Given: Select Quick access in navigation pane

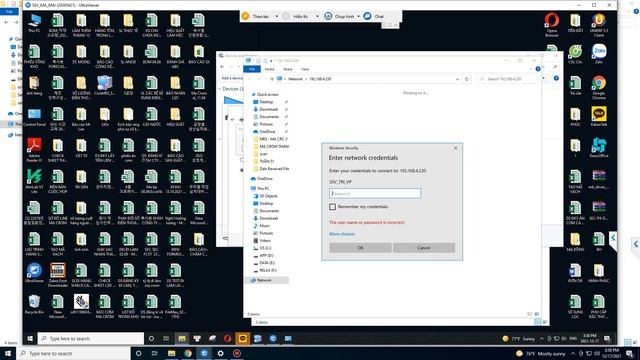Looking at the screenshot, I should (x=267, y=94).
